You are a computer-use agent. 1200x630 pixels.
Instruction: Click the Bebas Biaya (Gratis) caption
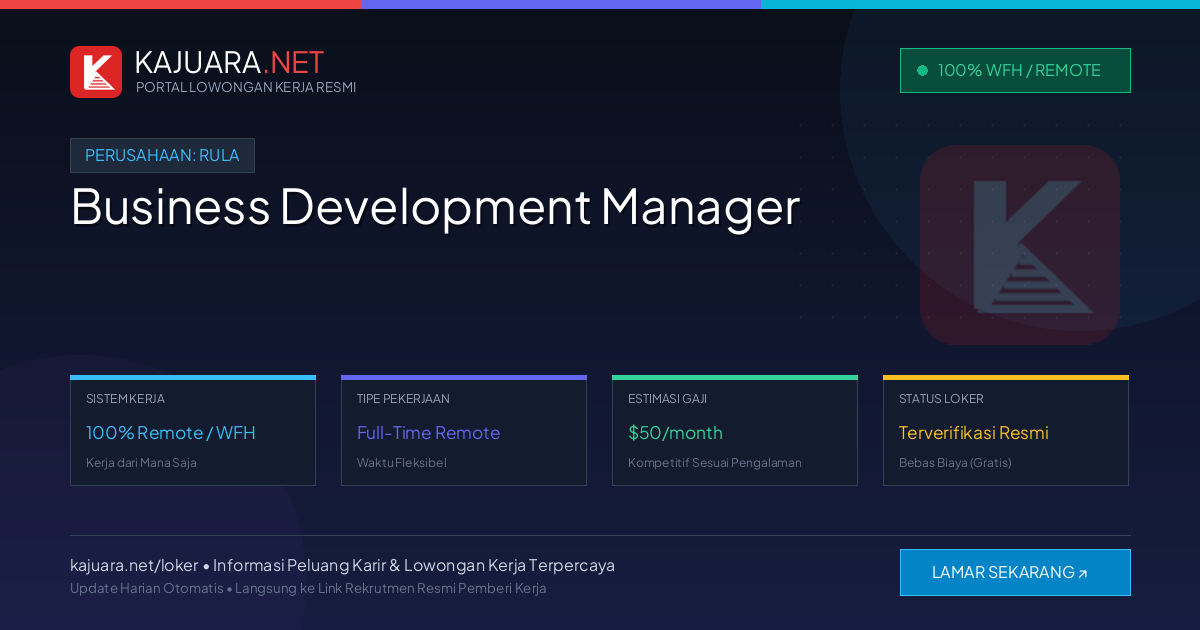955,463
